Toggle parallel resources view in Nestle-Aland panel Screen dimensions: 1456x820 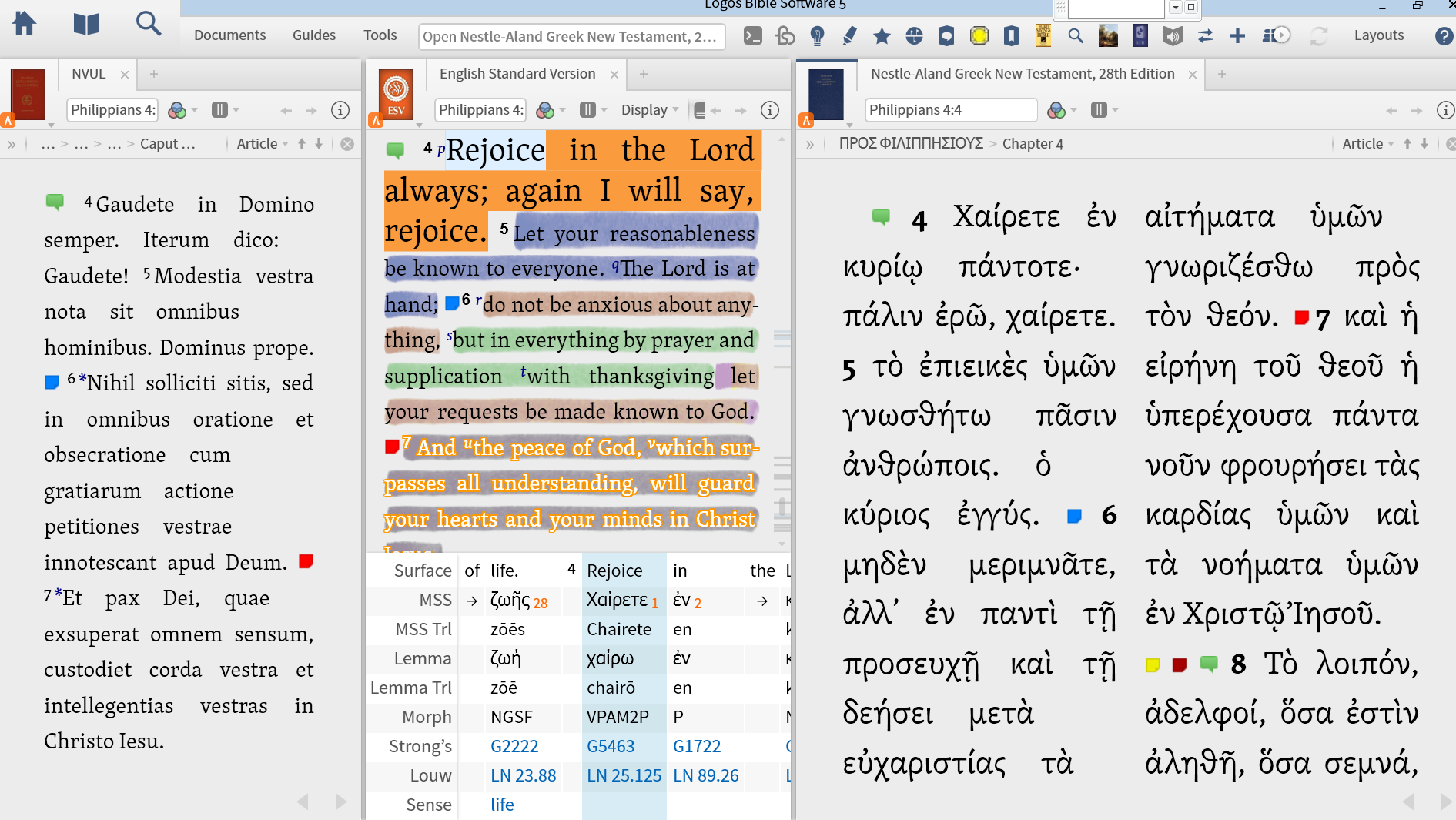[x=1099, y=110]
